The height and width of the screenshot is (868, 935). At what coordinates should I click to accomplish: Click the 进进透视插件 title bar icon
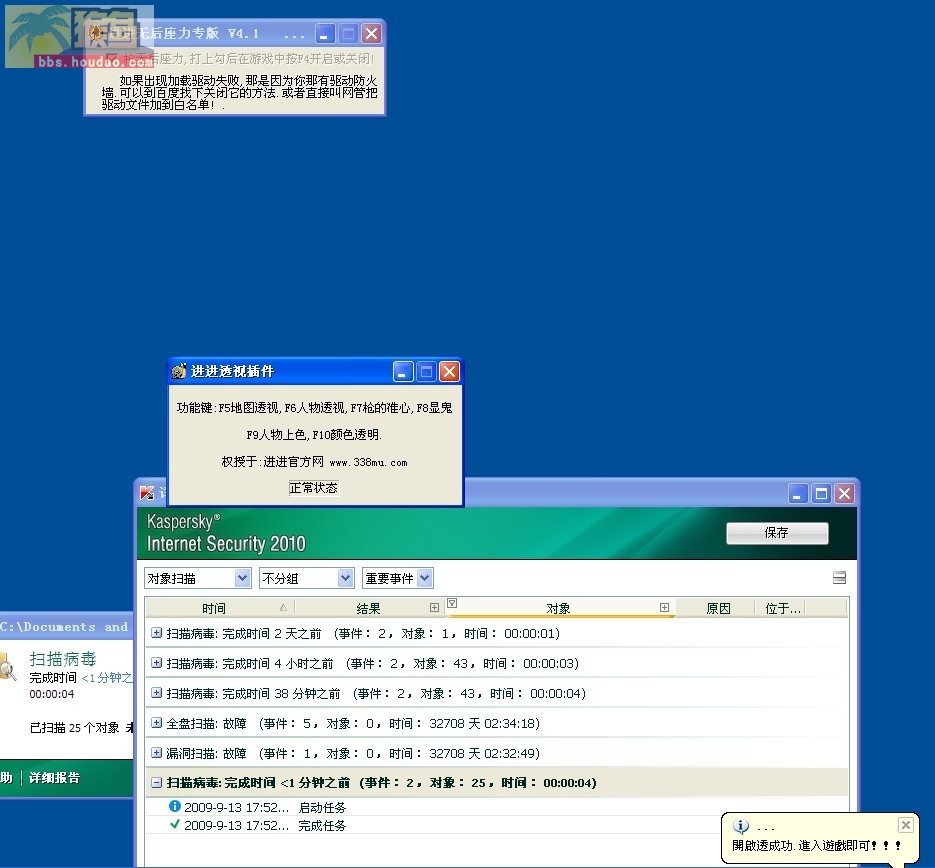point(179,371)
